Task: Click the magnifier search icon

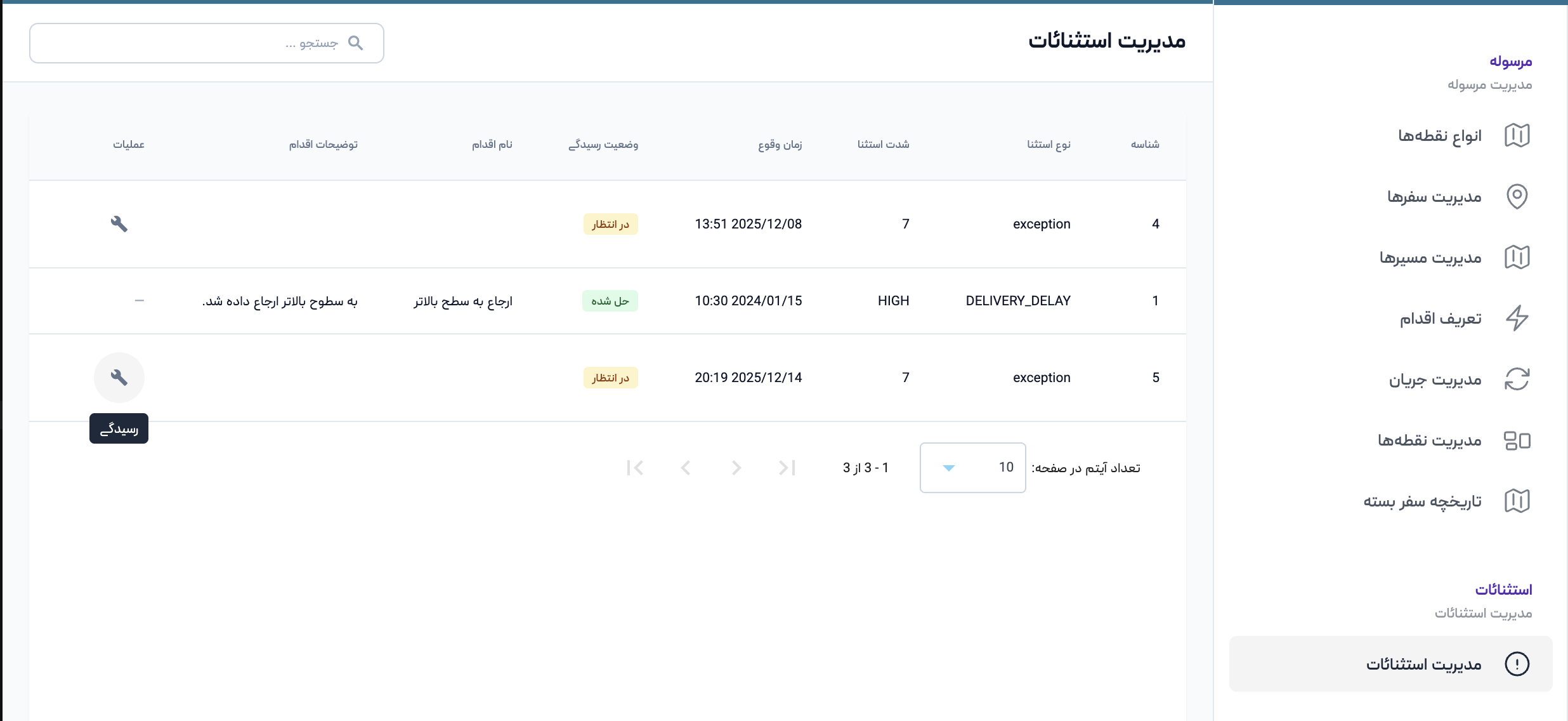Action: [x=356, y=43]
